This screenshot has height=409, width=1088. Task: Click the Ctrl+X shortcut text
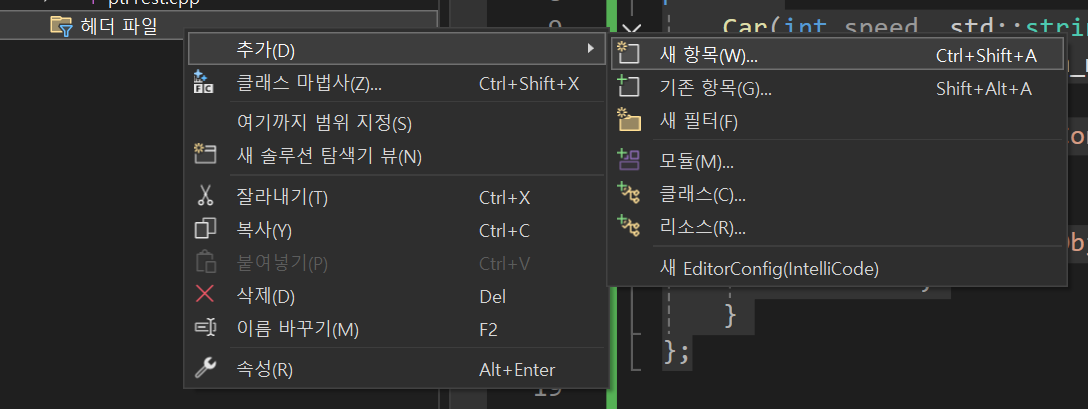tap(504, 198)
